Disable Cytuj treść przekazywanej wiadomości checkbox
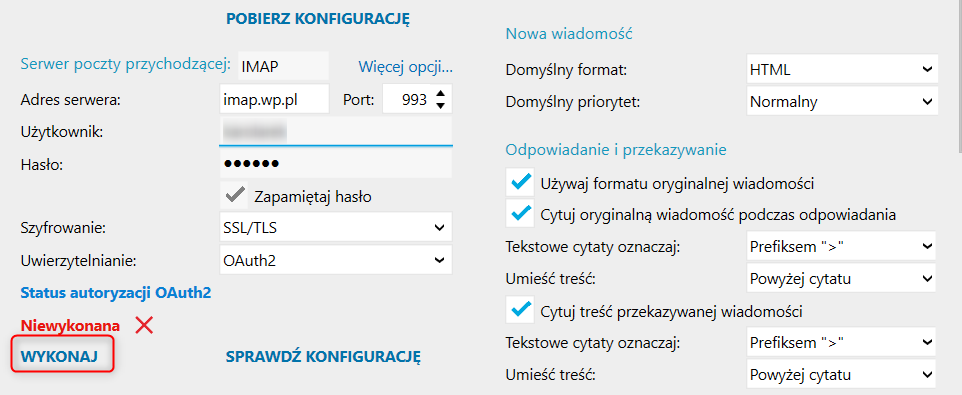962x395 pixels. pos(520,310)
